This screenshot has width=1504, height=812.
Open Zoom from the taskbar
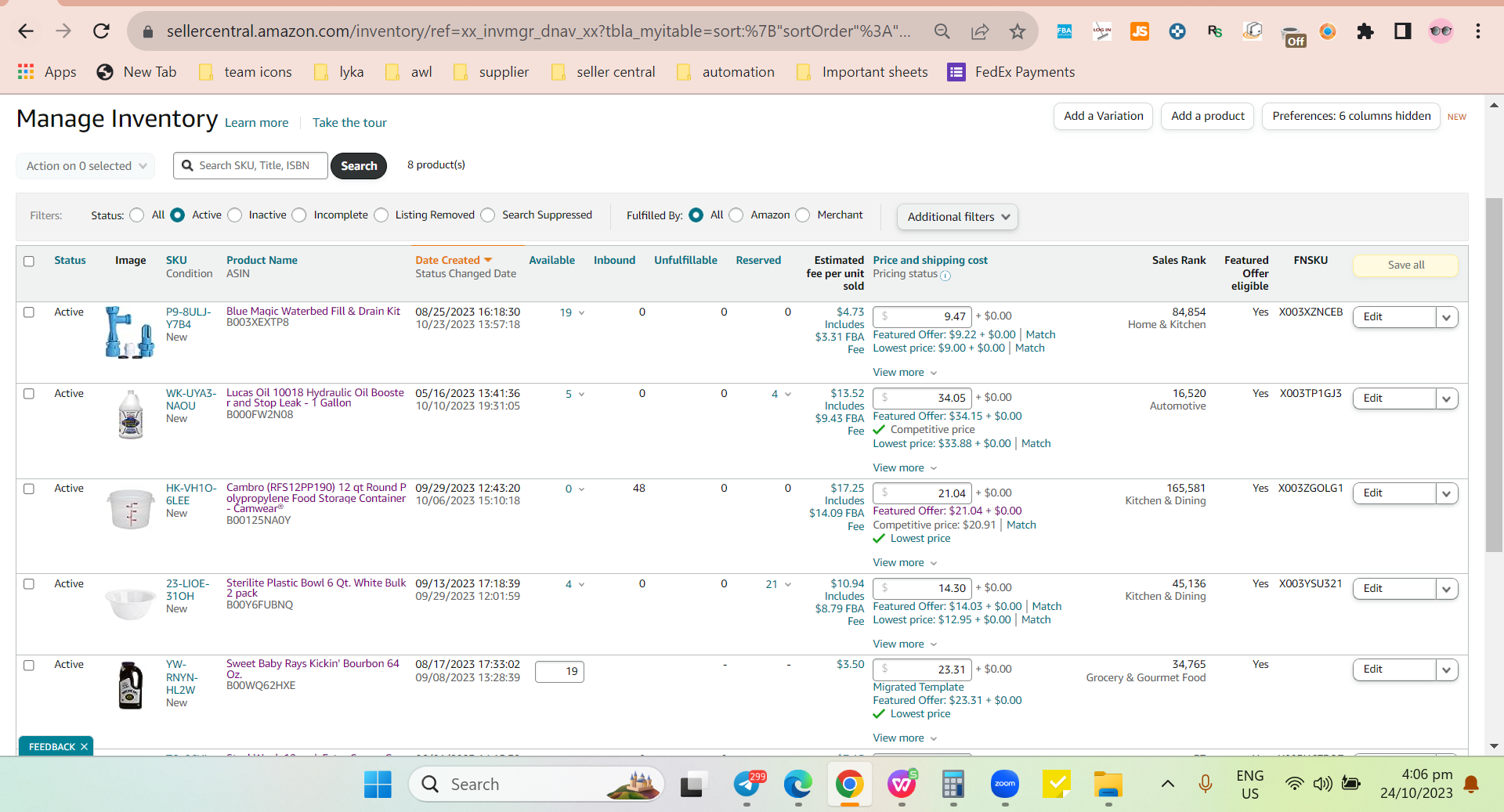tap(1004, 784)
